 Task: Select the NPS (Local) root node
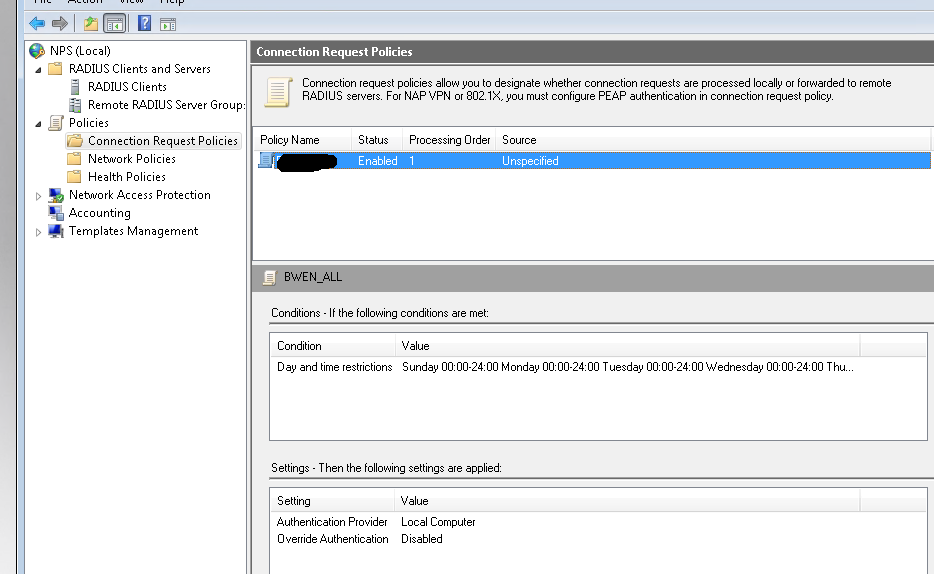pyautogui.click(x=80, y=51)
